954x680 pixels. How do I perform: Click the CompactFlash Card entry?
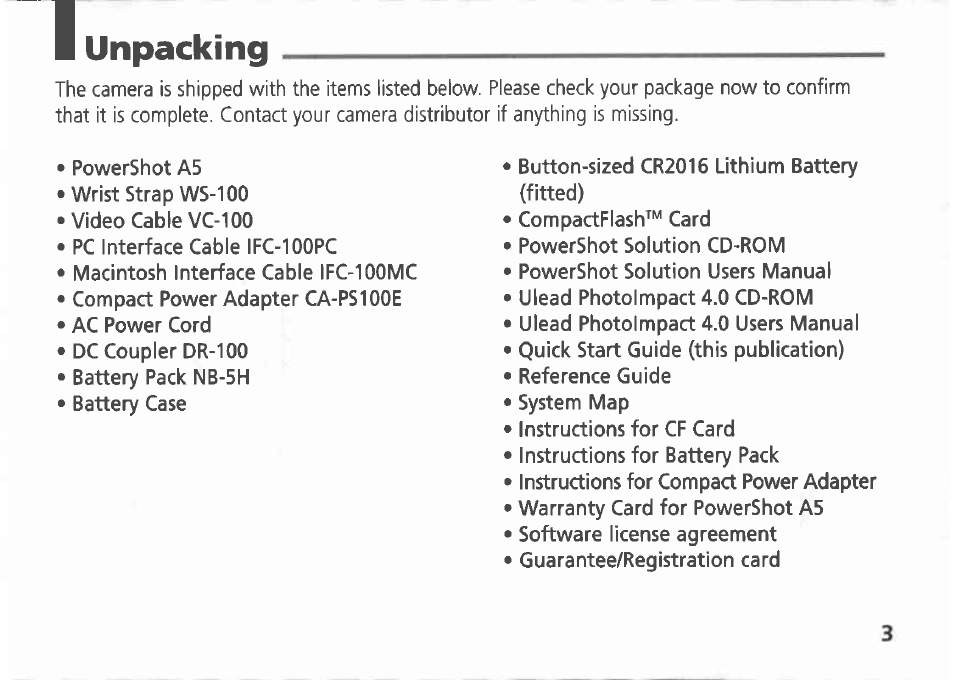(614, 219)
